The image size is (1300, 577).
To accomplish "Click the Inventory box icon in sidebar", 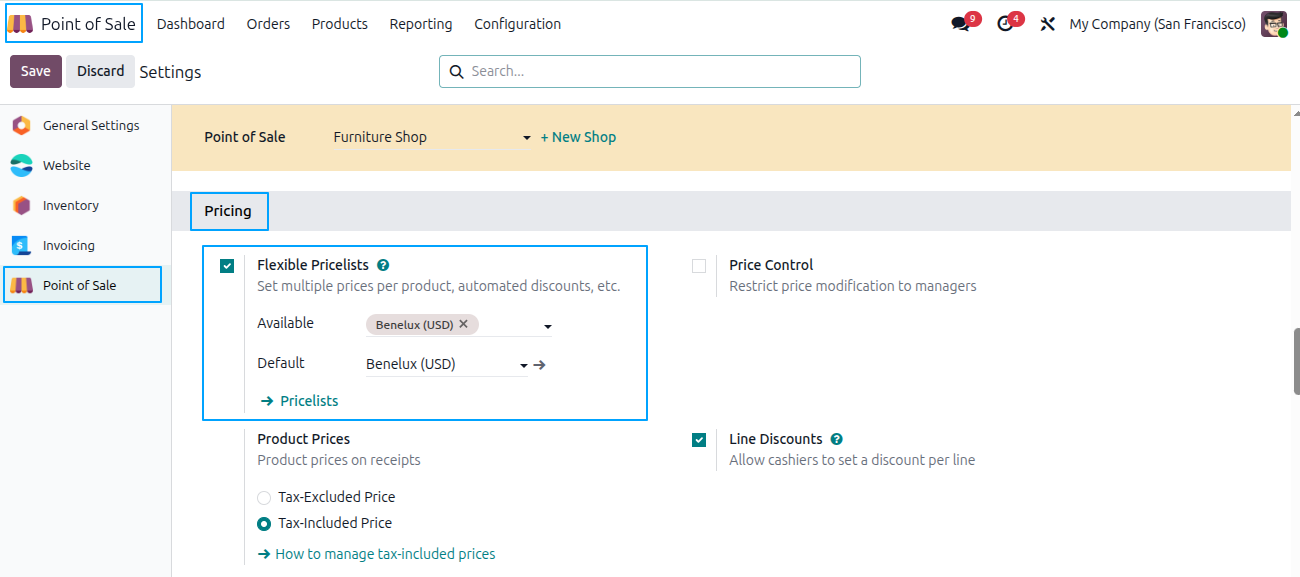I will [x=21, y=206].
